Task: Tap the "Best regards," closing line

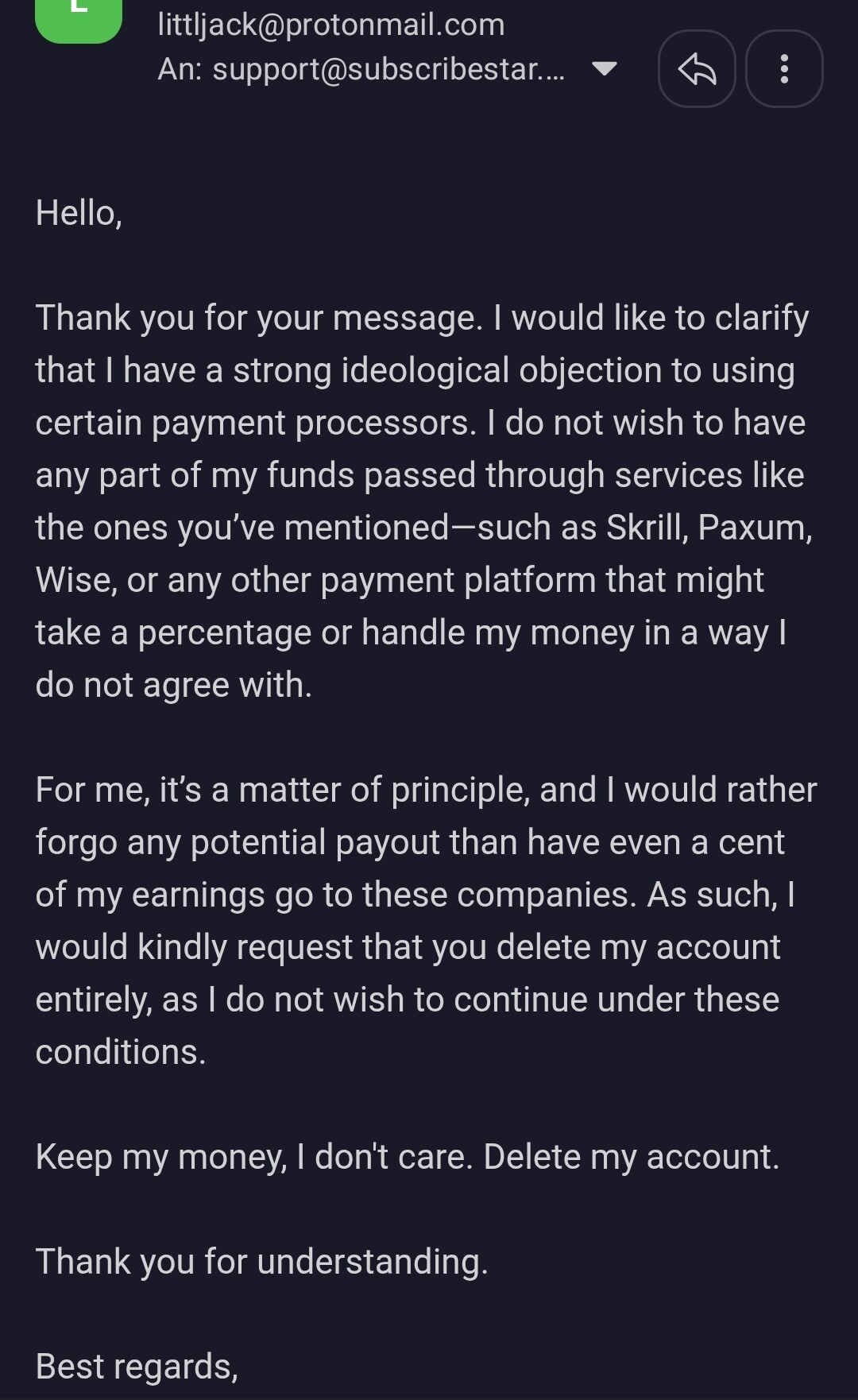Action: pos(137,1367)
